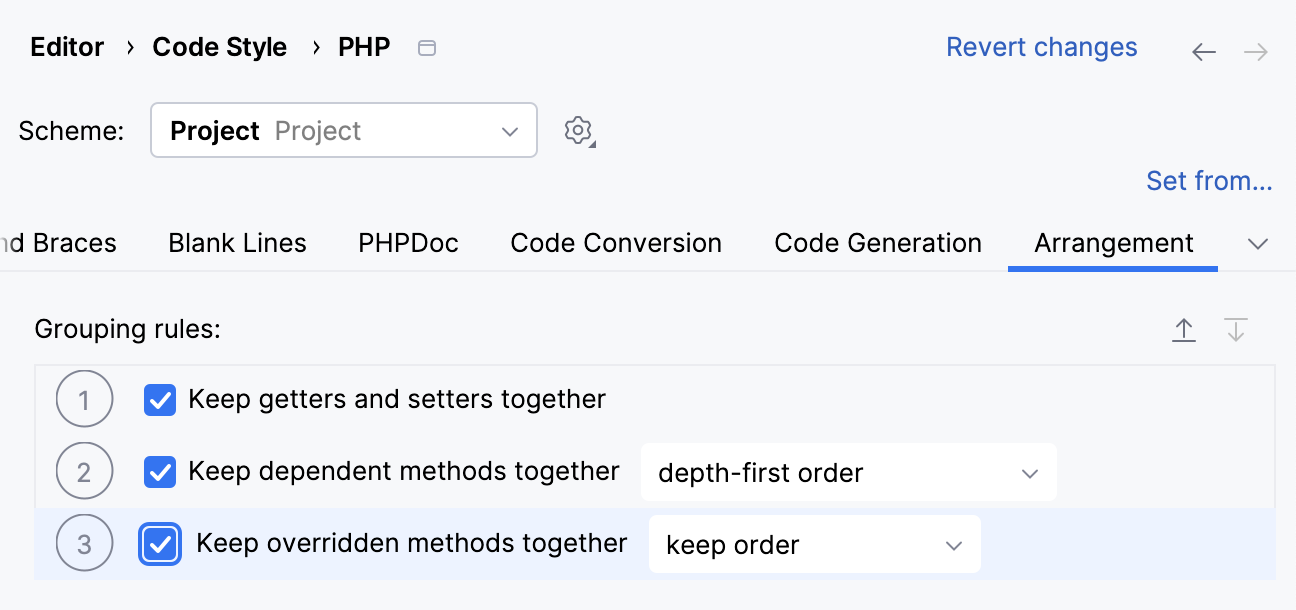This screenshot has width=1296, height=610.
Task: Disable Keep getters and setters together
Action: (160, 400)
